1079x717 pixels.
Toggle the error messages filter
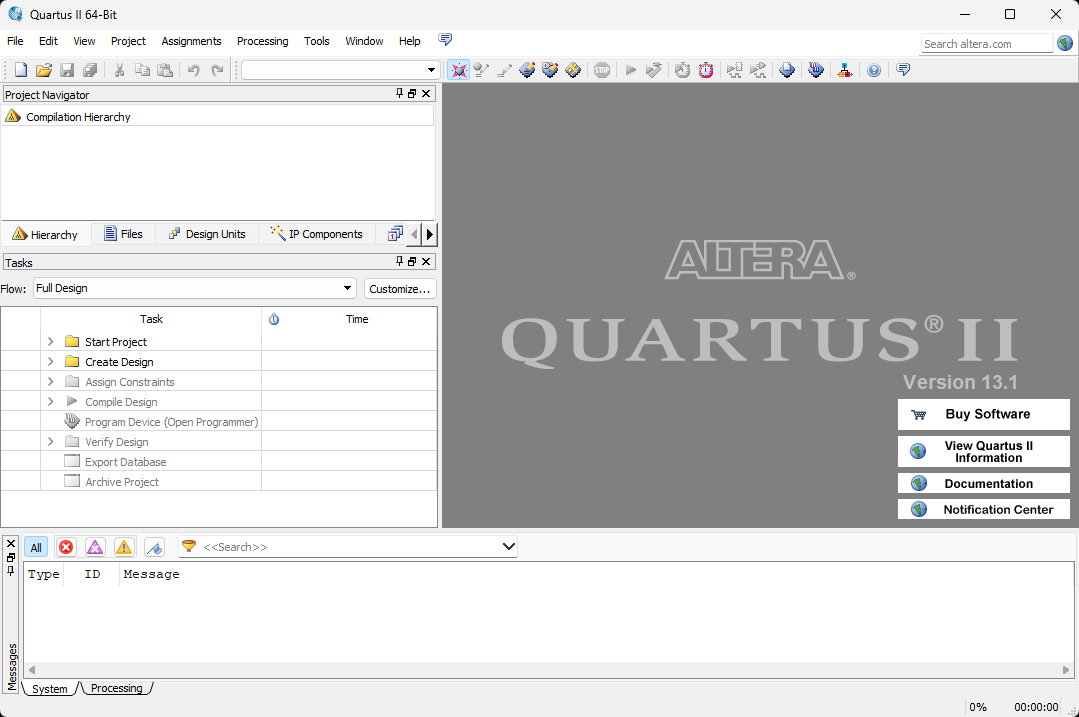66,547
